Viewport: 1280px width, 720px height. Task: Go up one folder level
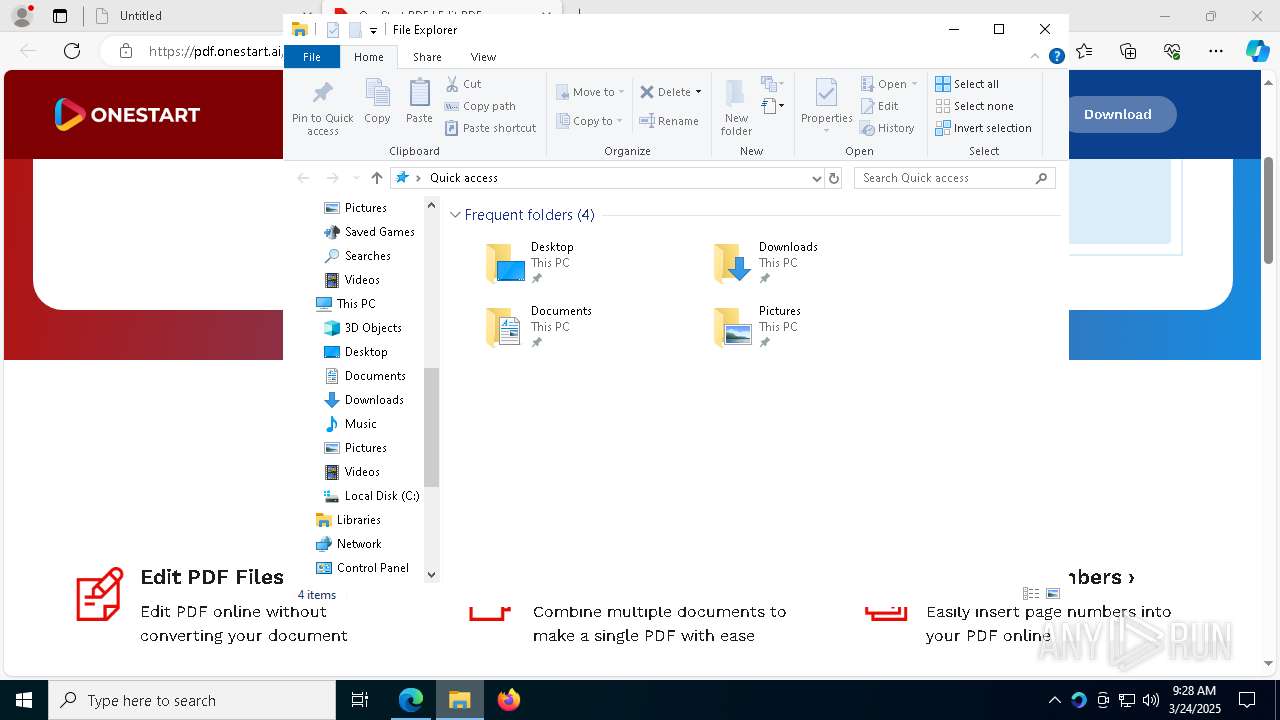(x=376, y=178)
